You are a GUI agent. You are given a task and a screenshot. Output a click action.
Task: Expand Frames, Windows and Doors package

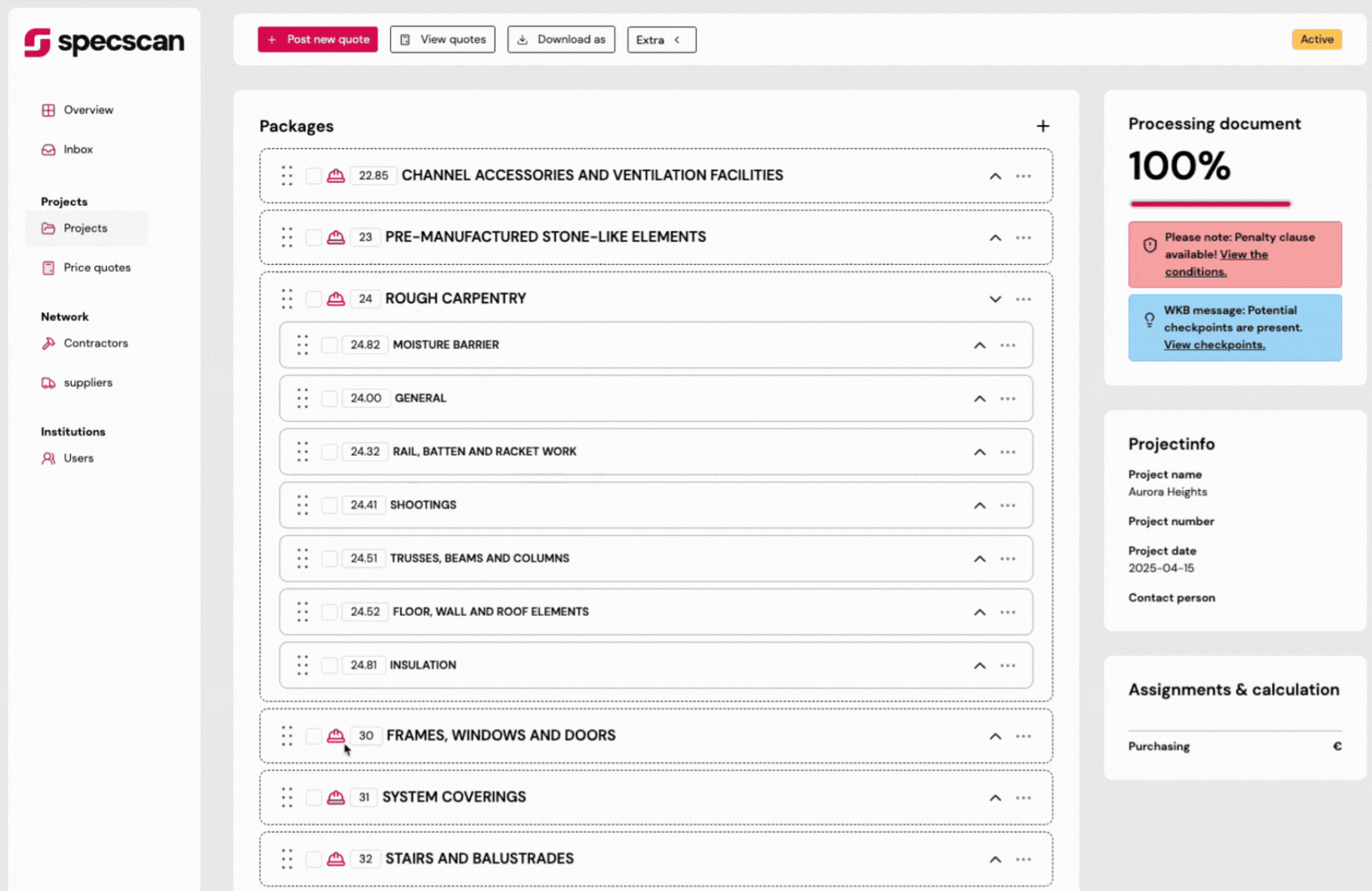pos(995,737)
